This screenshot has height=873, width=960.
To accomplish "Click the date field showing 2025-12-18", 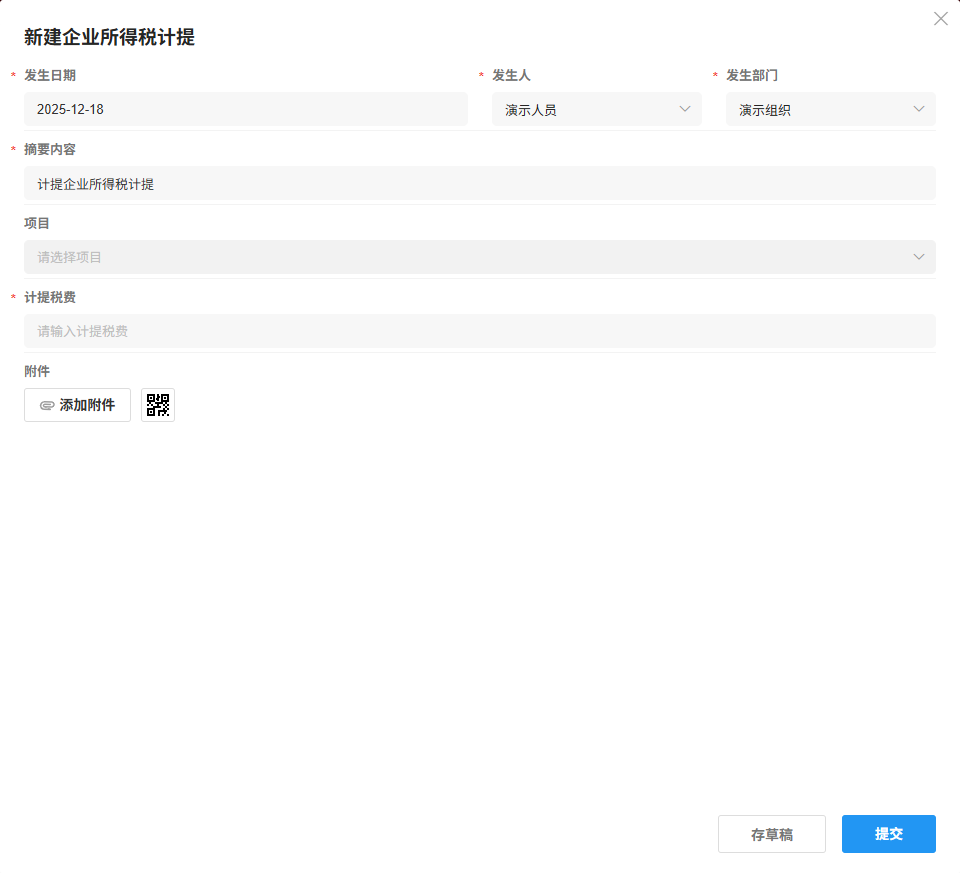I will pyautogui.click(x=245, y=109).
